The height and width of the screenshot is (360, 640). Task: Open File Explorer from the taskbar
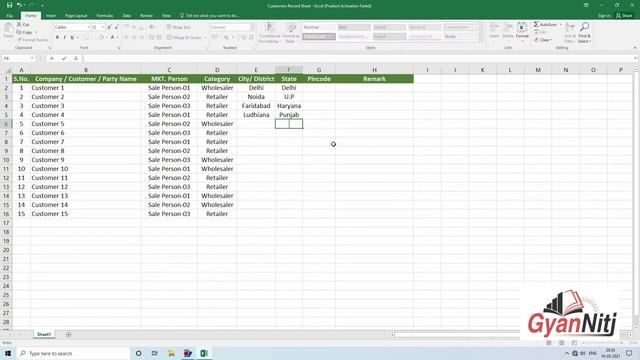[171, 353]
